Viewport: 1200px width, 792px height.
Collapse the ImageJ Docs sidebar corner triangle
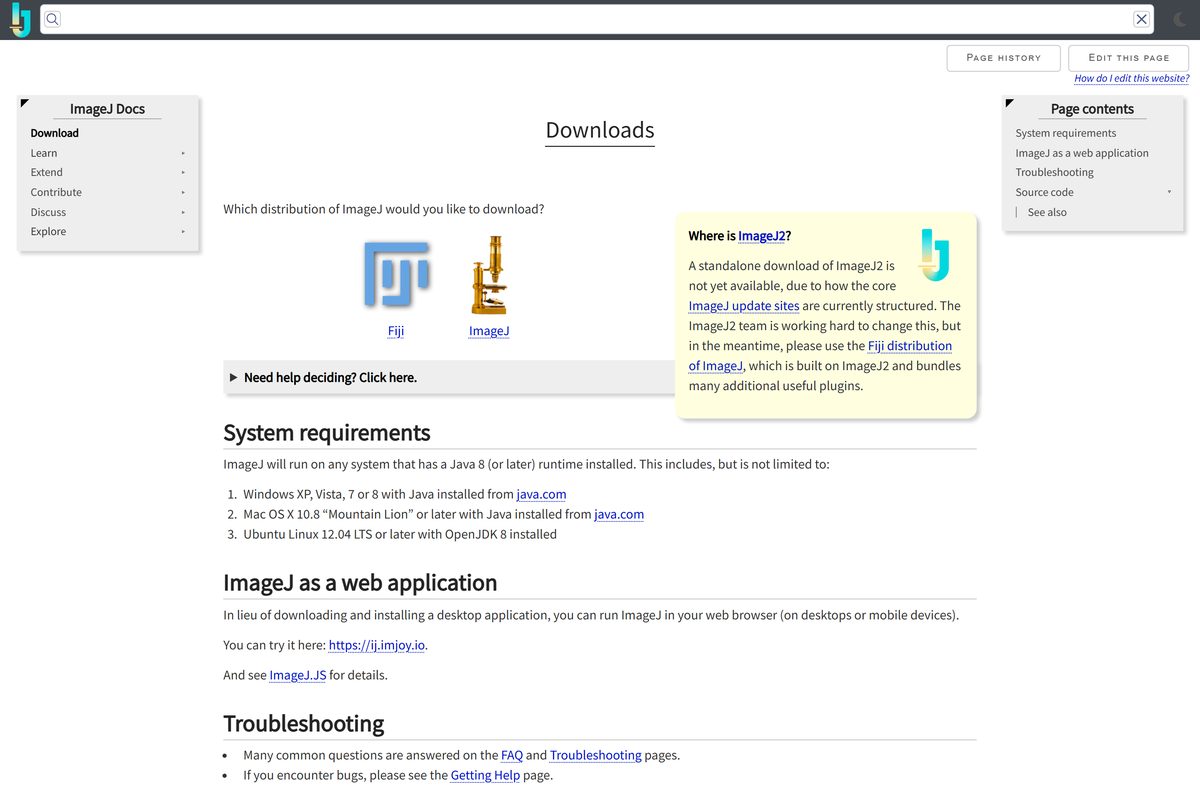pyautogui.click(x=25, y=103)
